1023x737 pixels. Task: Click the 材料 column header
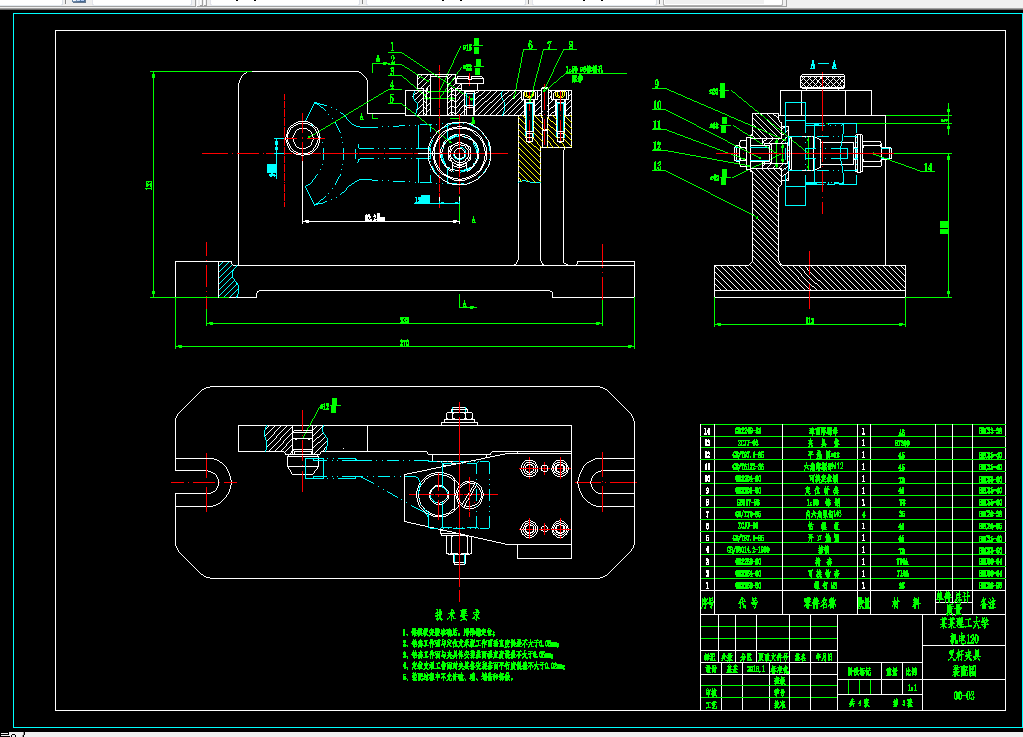pyautogui.click(x=906, y=603)
